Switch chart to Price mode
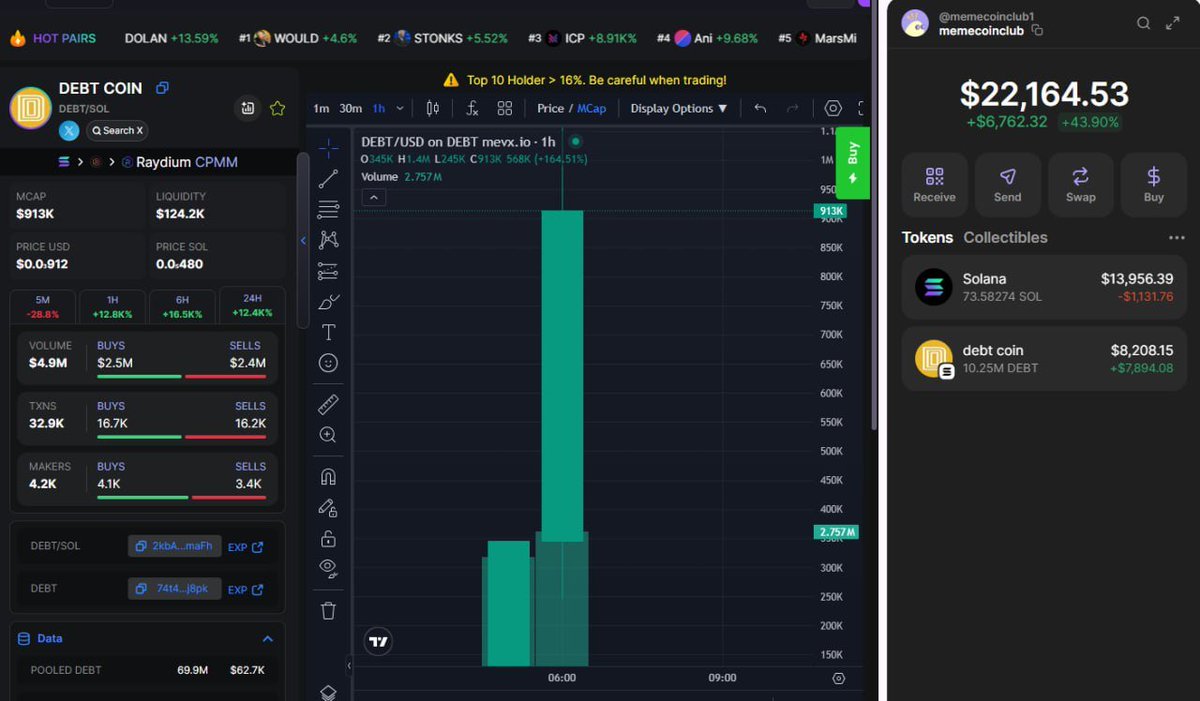 (550, 108)
